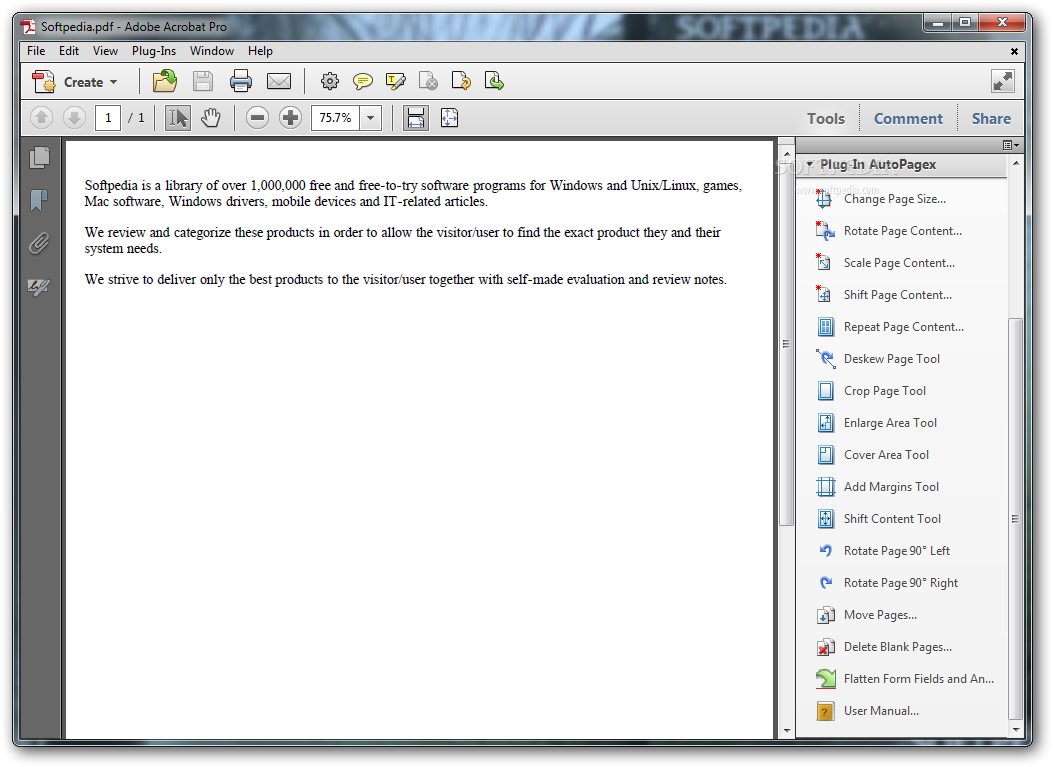The image size is (1053, 767).
Task: Collapse the Plug-In AutoPagex section
Action: pyautogui.click(x=810, y=165)
